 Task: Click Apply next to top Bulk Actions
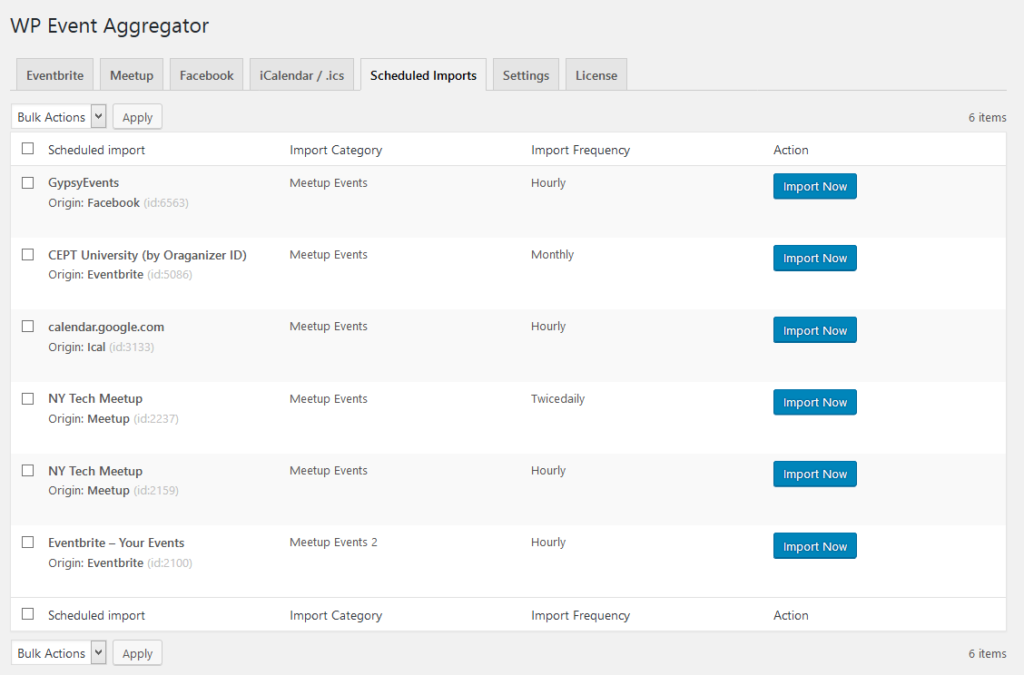click(137, 116)
